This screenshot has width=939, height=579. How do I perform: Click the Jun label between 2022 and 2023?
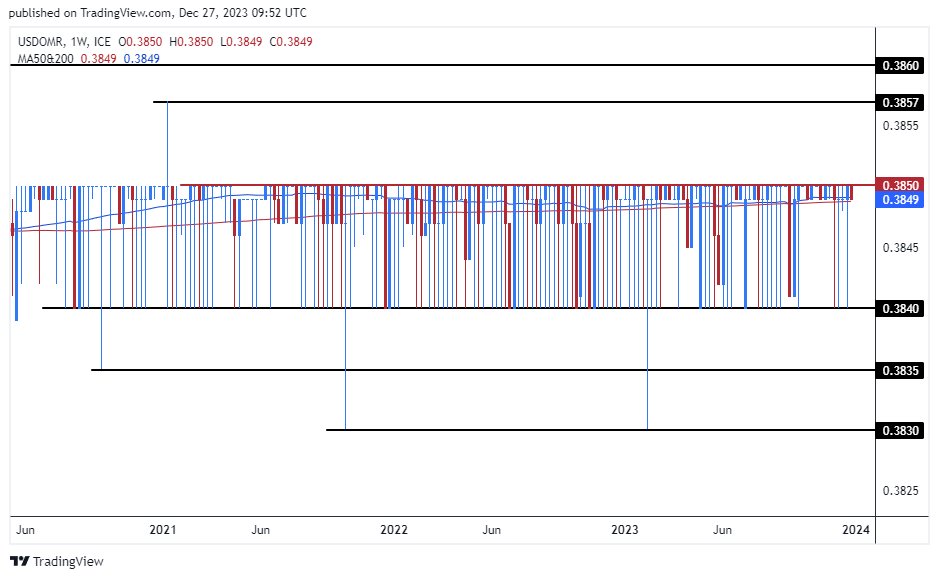click(492, 529)
